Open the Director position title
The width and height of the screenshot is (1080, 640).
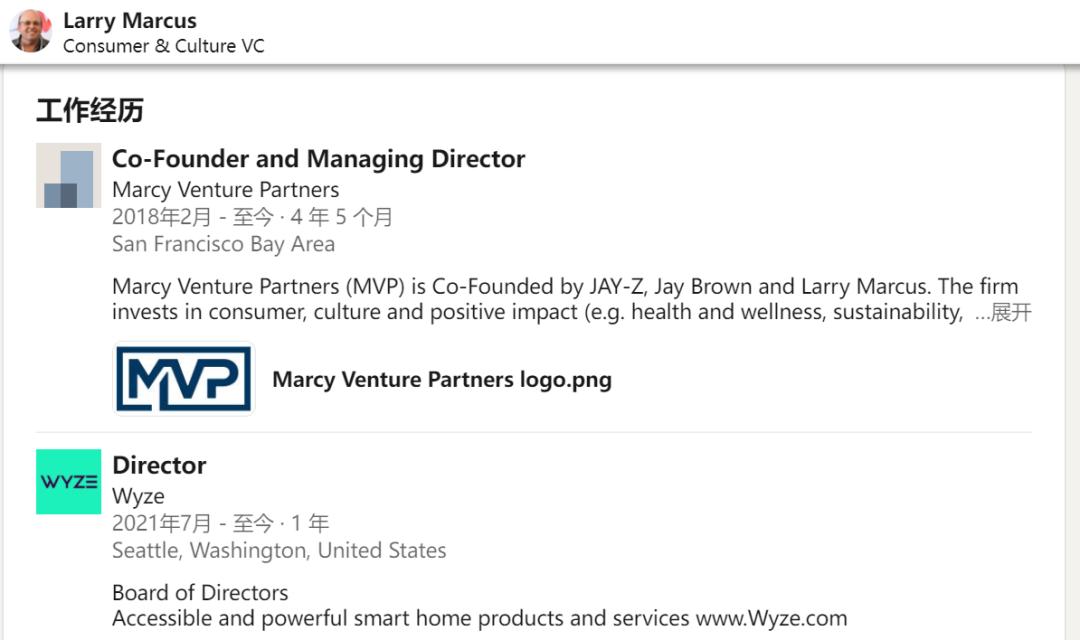coord(159,465)
